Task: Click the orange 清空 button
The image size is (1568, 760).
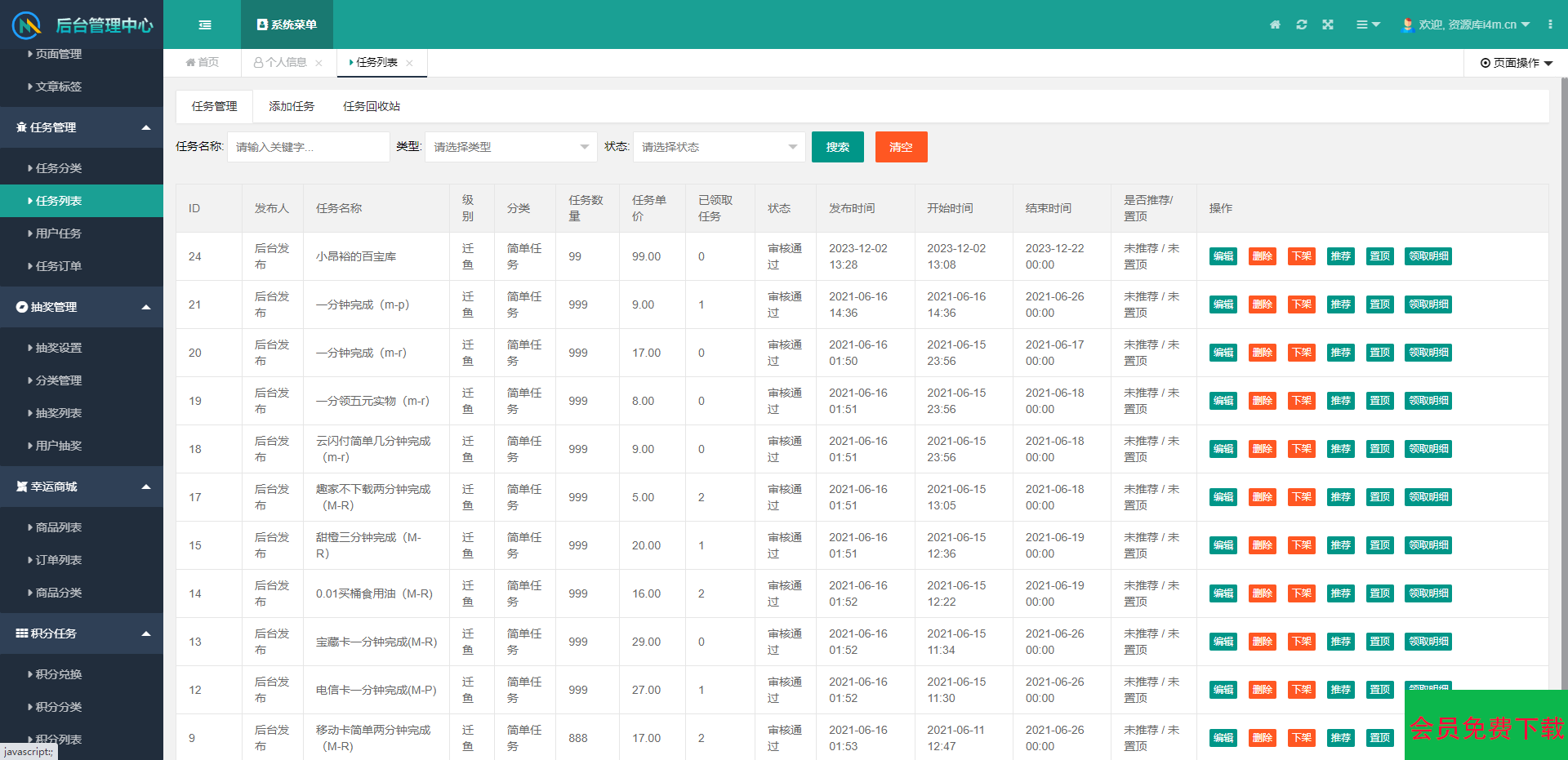Action: click(901, 147)
